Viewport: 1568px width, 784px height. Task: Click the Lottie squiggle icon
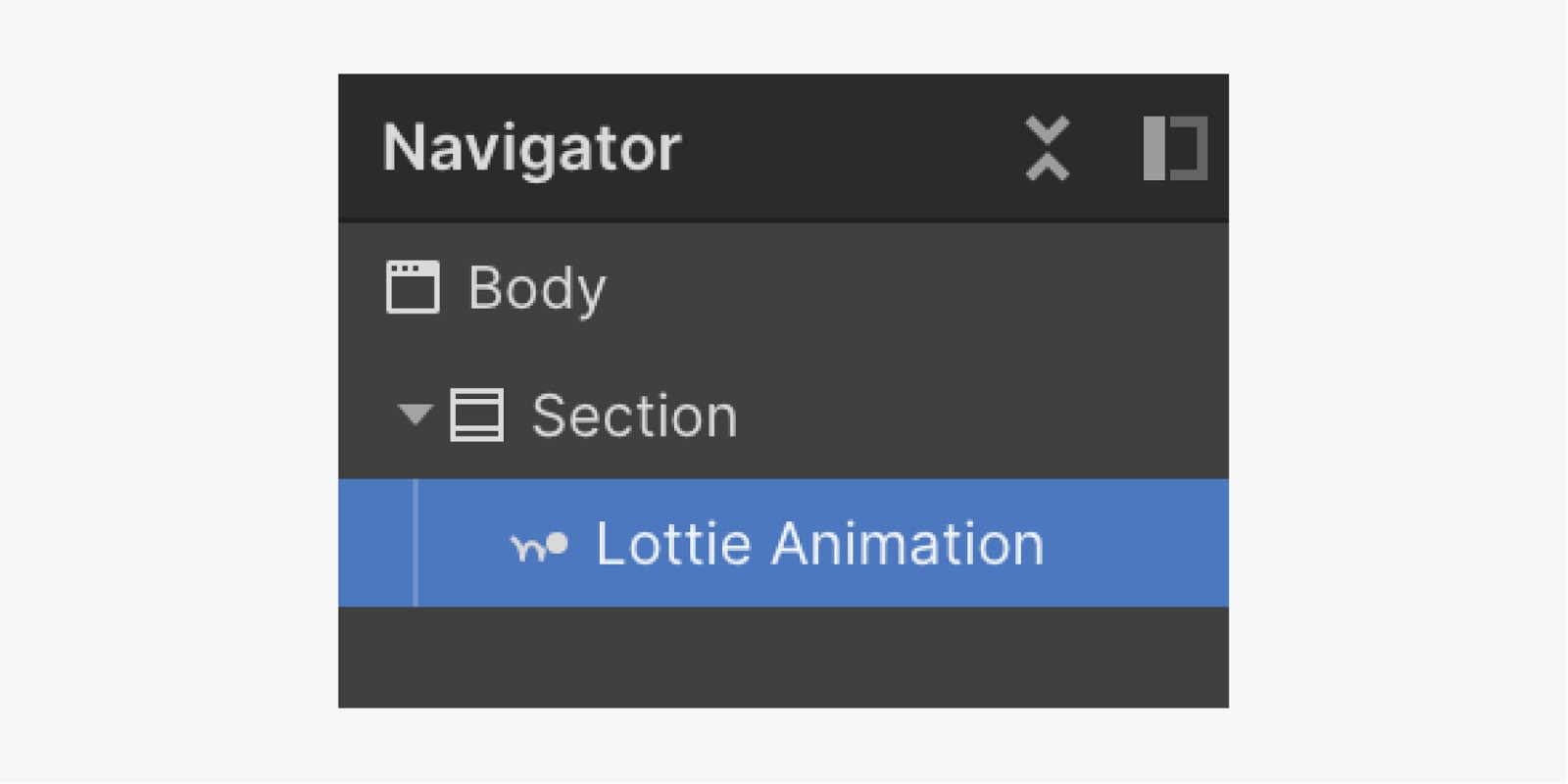point(539,545)
